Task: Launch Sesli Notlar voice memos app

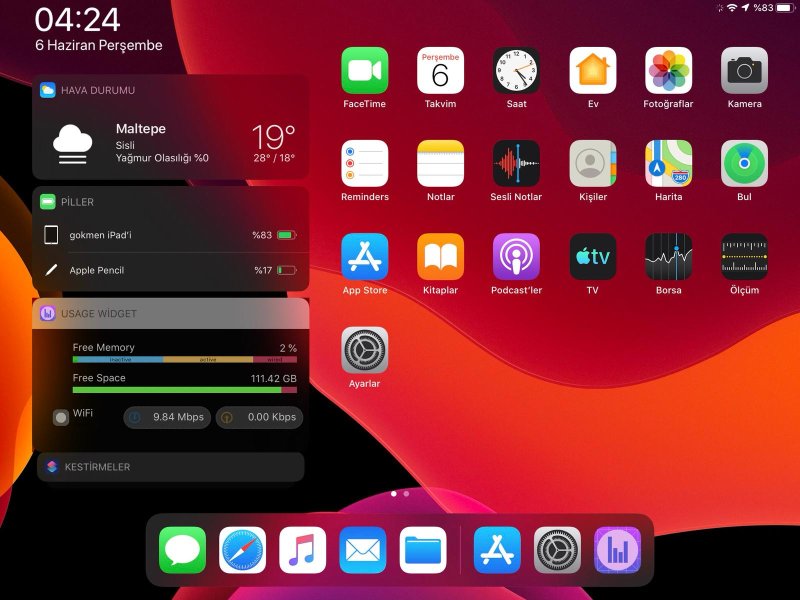Action: point(516,163)
